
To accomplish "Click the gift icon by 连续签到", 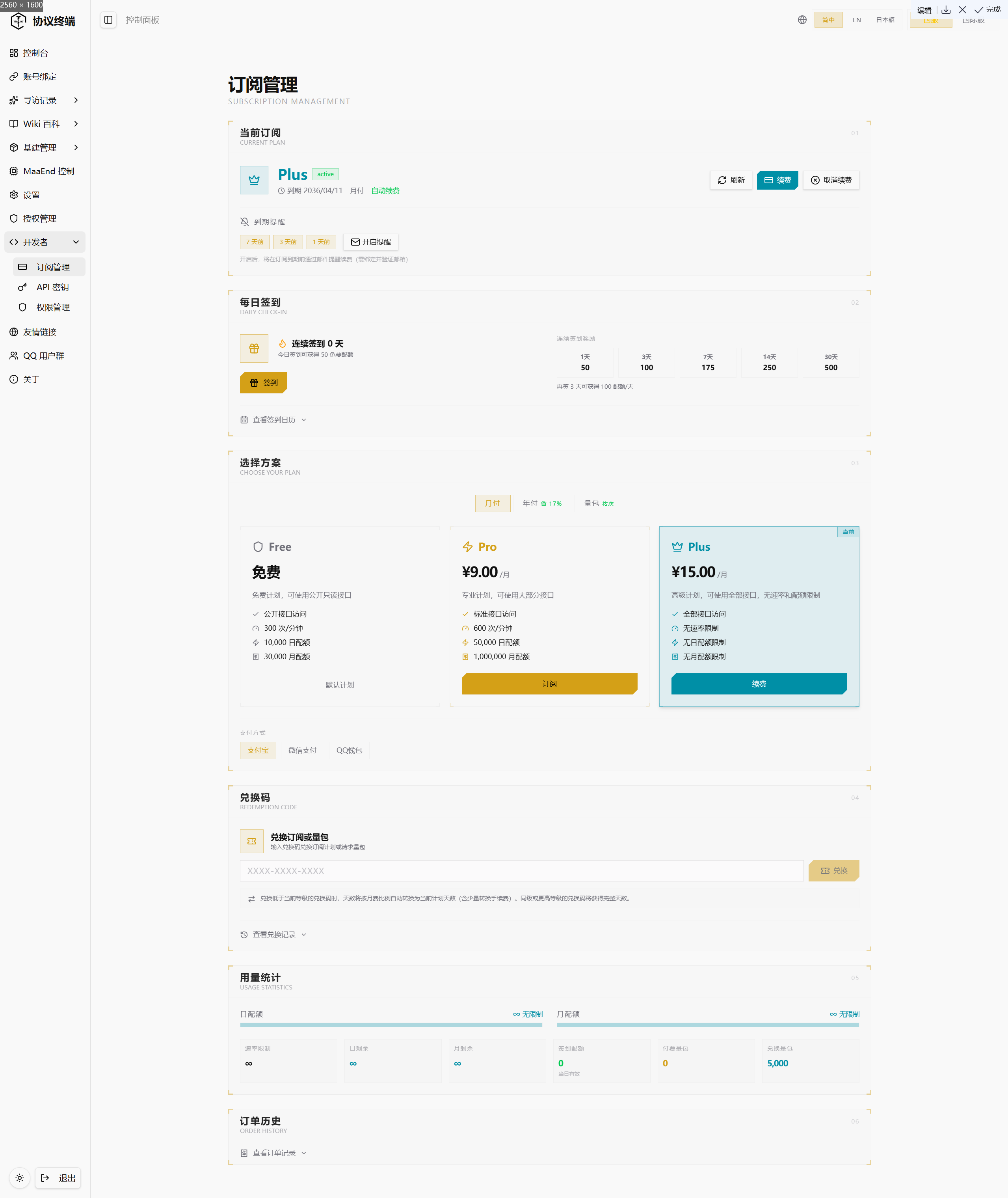I will click(x=254, y=348).
